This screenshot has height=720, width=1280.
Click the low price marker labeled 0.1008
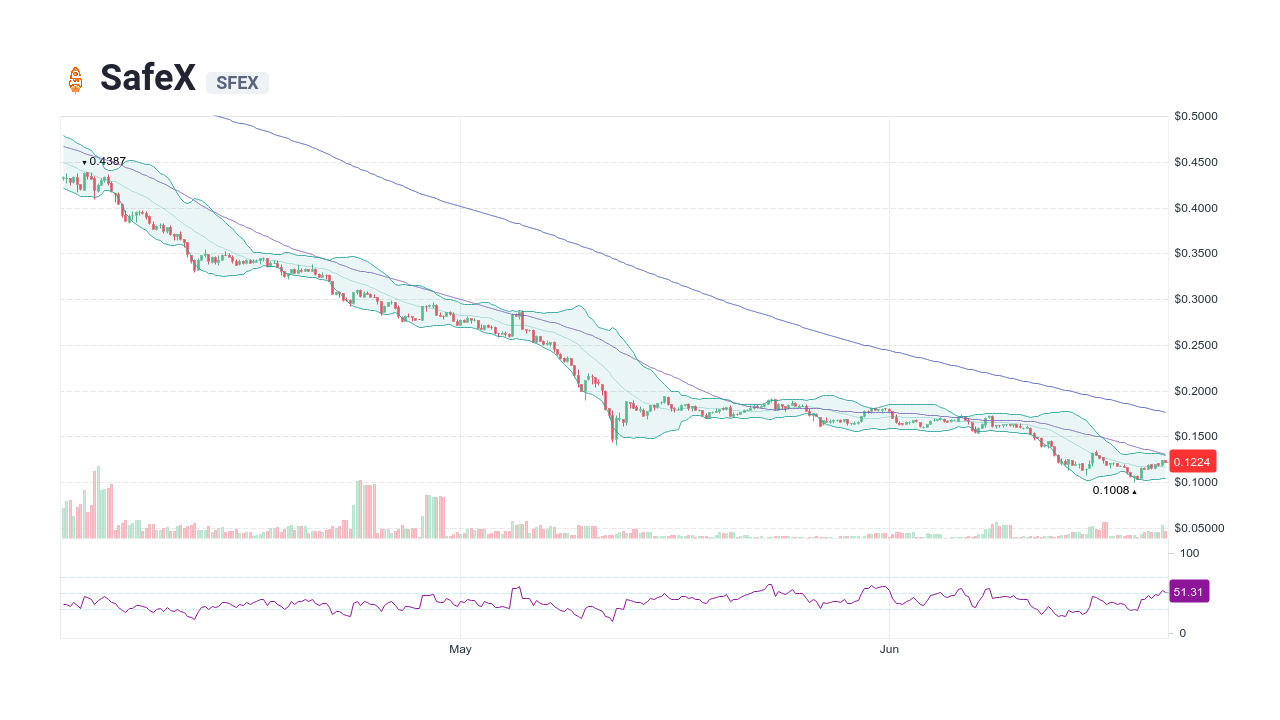point(1110,490)
